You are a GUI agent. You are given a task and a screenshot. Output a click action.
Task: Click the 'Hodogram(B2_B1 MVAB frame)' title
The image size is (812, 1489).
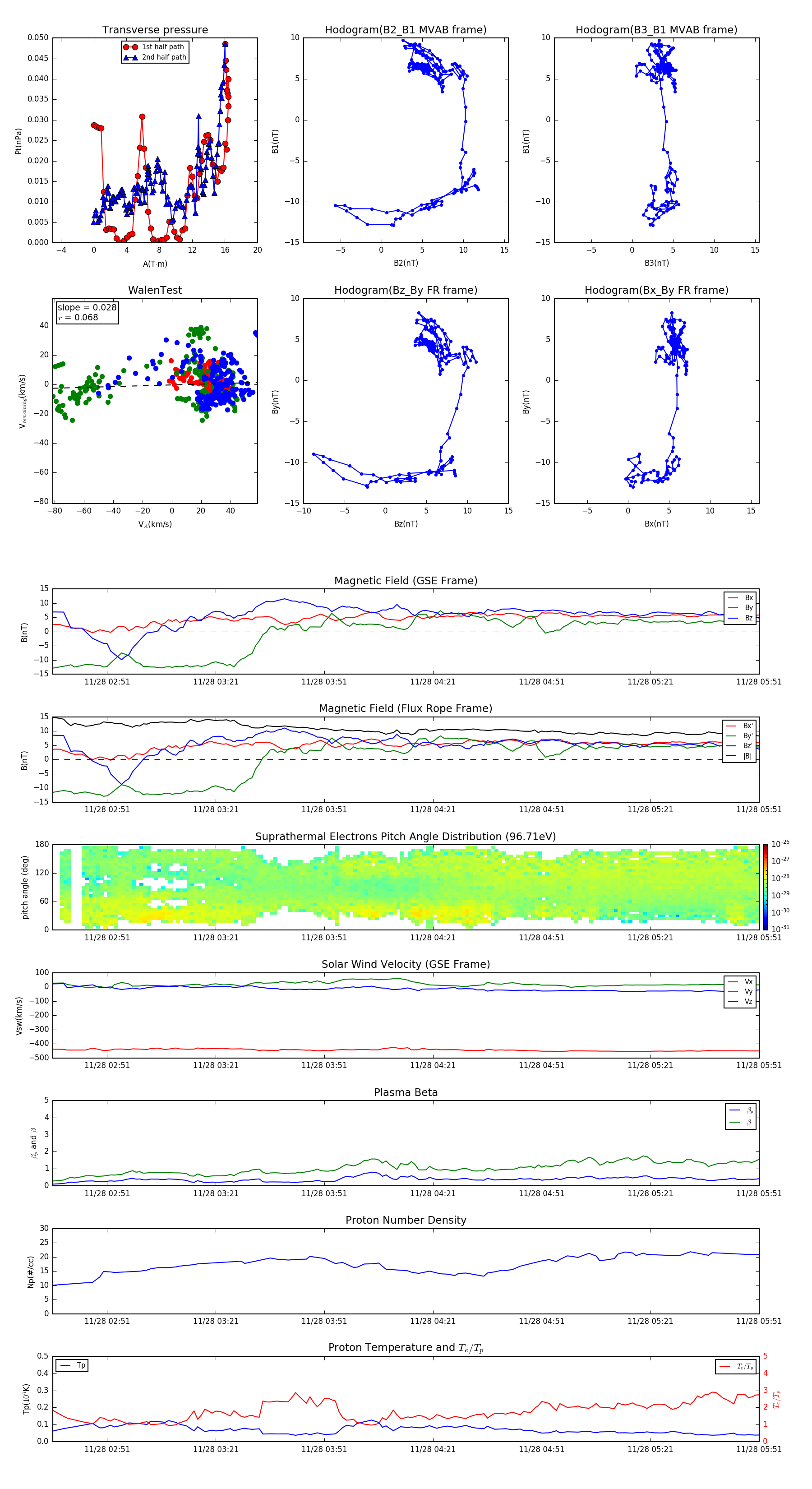tap(406, 29)
